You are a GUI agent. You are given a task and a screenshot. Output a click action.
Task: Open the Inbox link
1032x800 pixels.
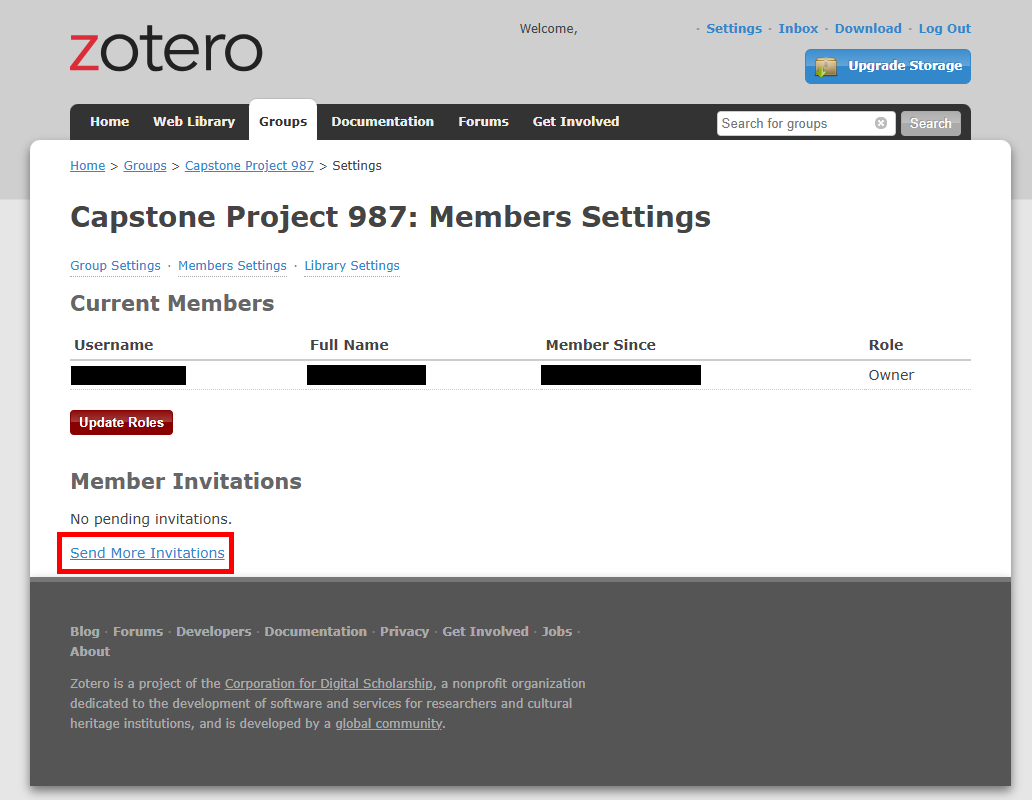tap(798, 29)
